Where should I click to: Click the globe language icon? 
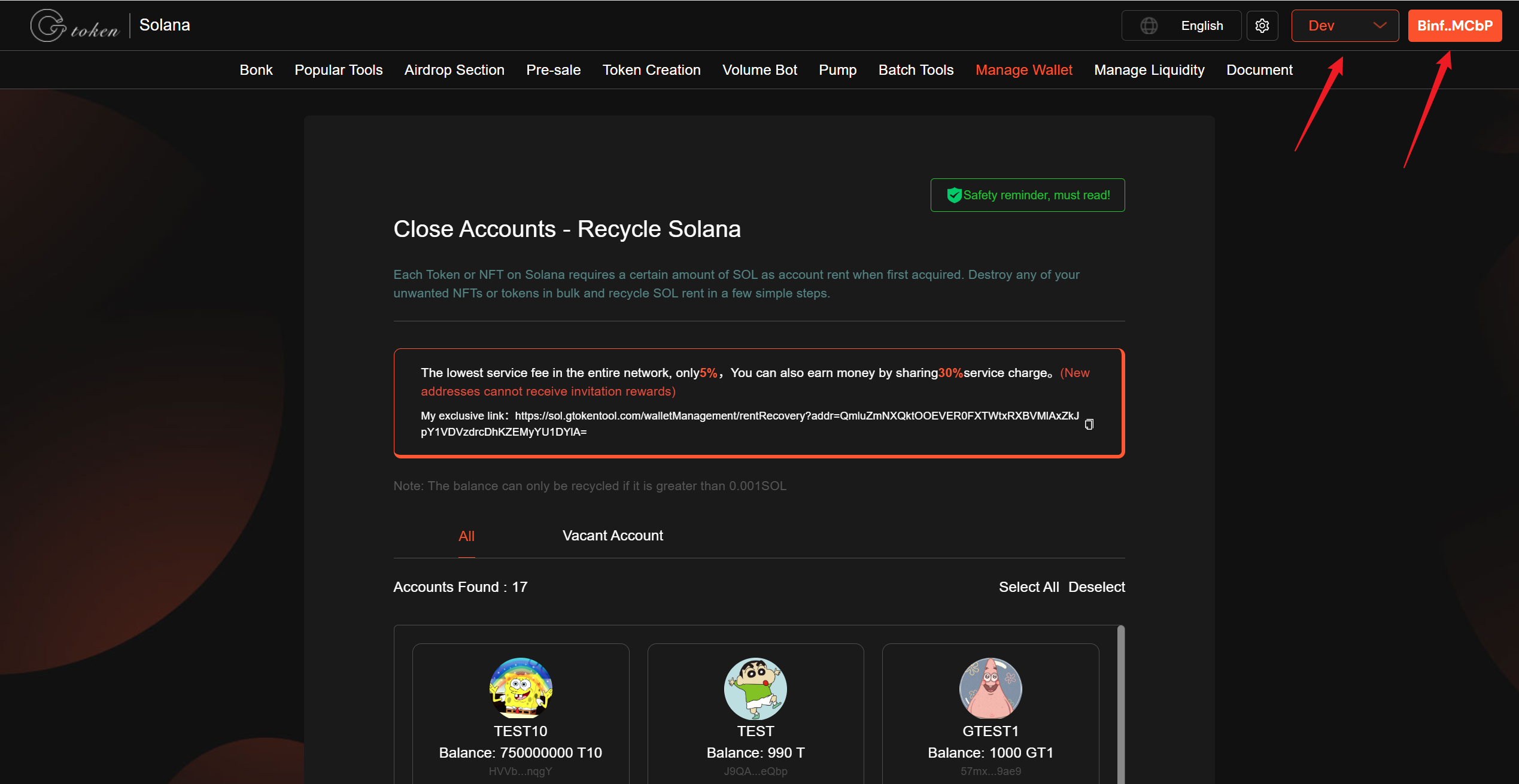pos(1149,26)
